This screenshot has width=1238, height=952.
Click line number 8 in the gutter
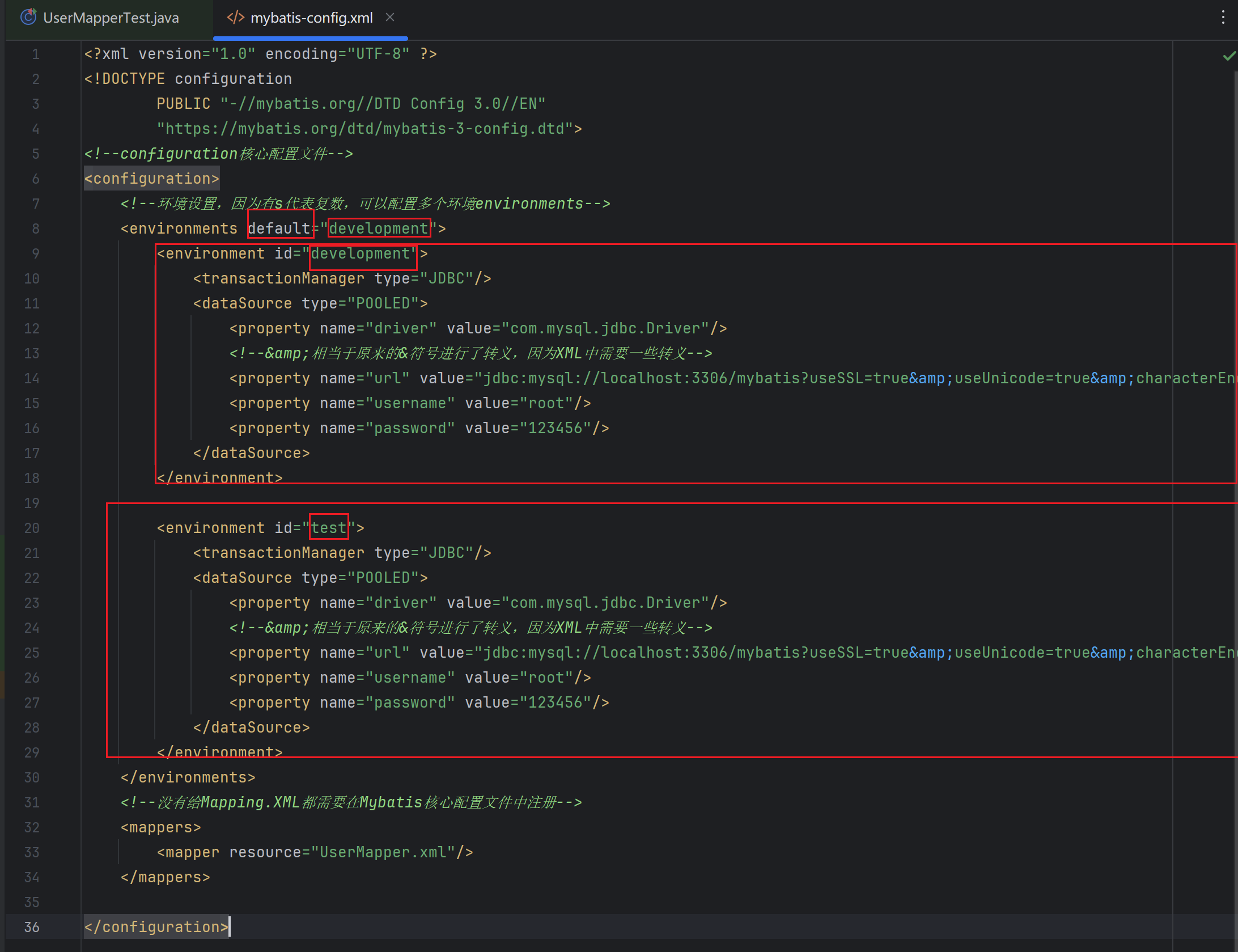(x=35, y=229)
